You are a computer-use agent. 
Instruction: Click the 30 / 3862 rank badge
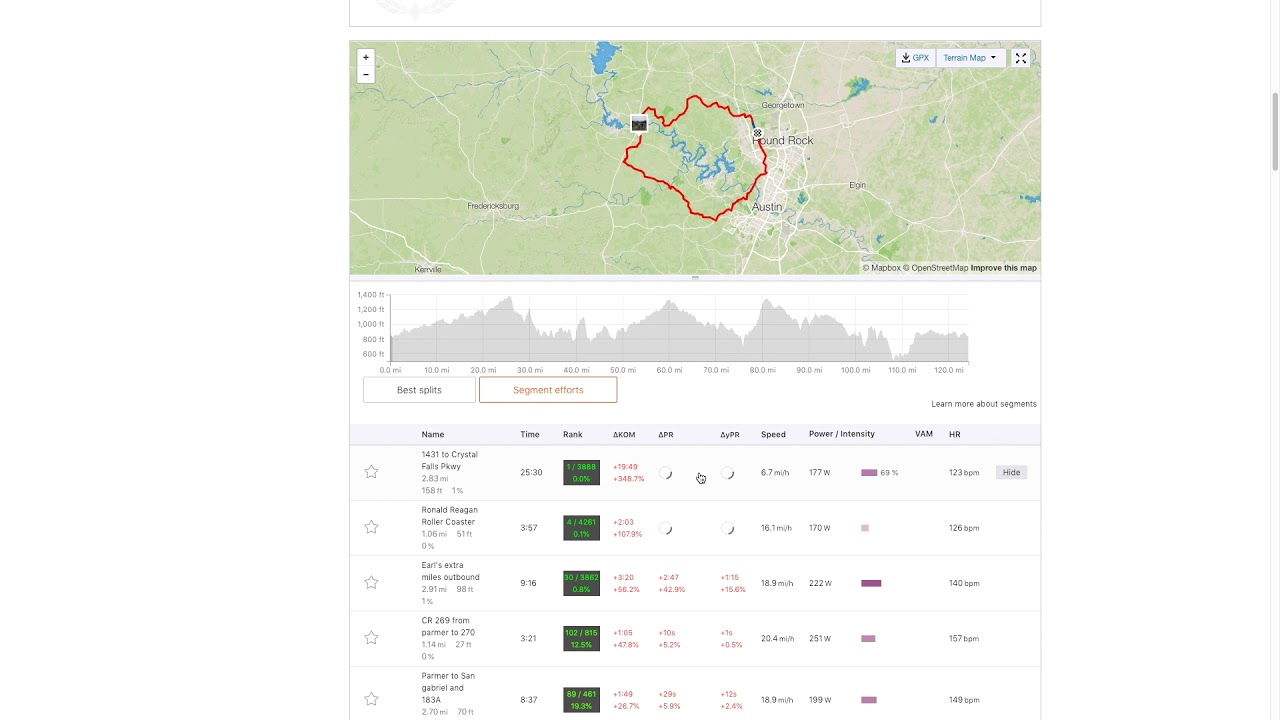point(581,583)
